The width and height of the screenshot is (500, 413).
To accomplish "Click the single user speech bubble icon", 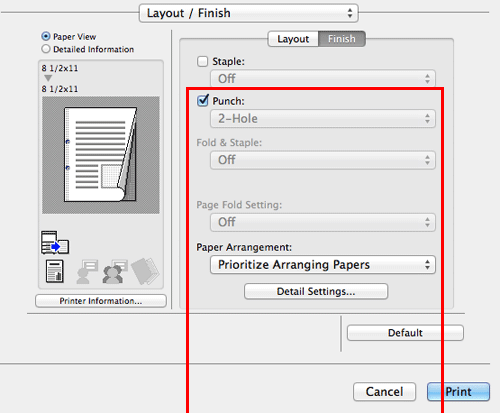I will (x=87, y=271).
